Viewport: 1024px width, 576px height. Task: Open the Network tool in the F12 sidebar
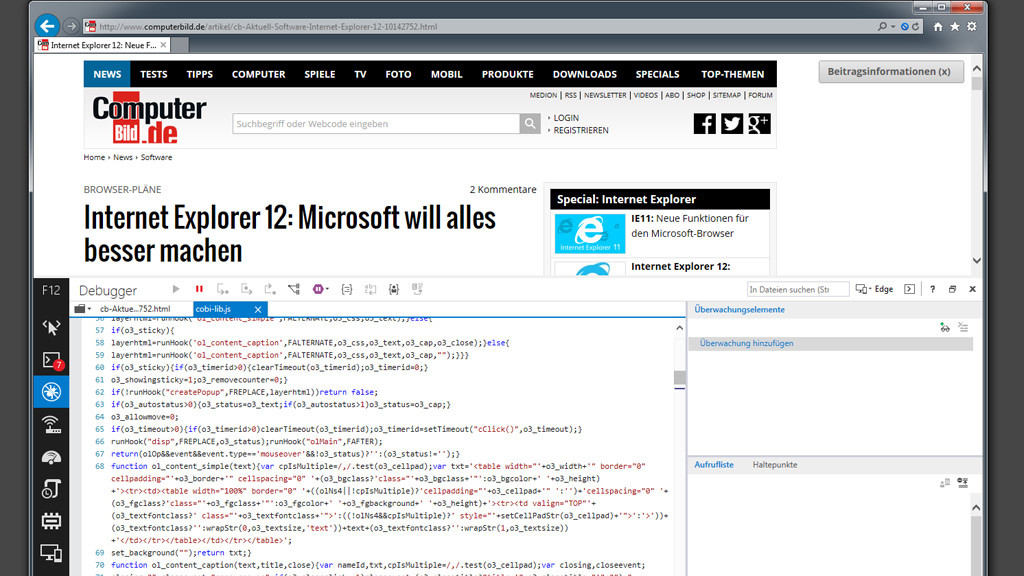point(51,424)
